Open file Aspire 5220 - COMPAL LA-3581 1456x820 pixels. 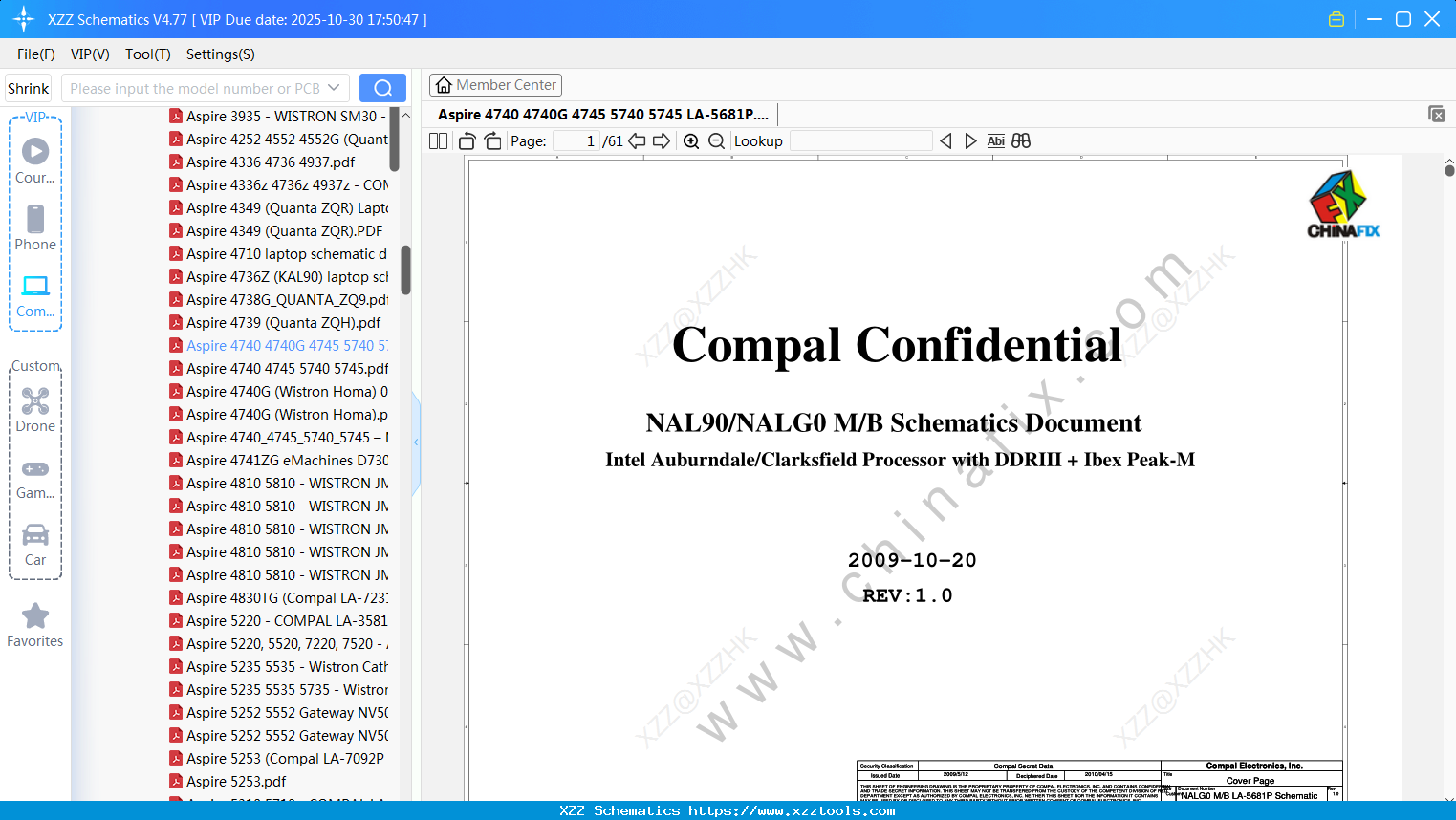tap(278, 620)
